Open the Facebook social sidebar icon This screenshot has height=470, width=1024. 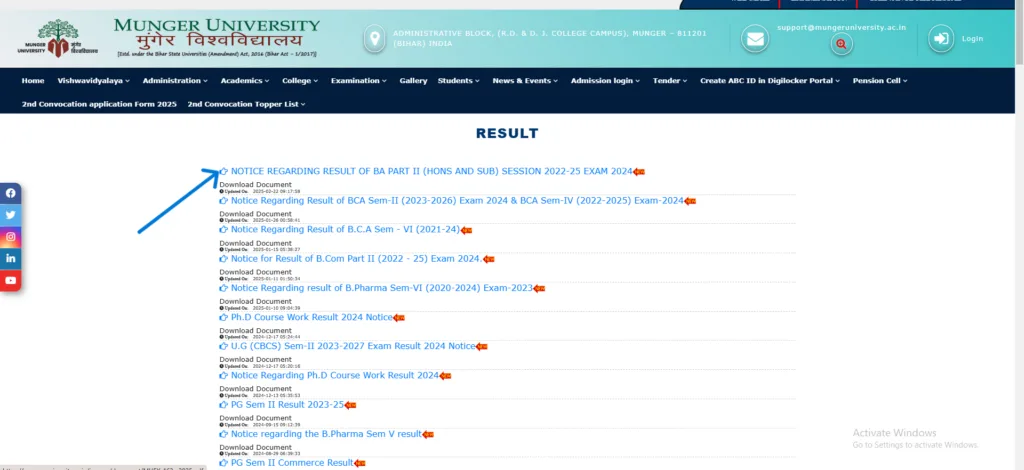tap(10, 193)
